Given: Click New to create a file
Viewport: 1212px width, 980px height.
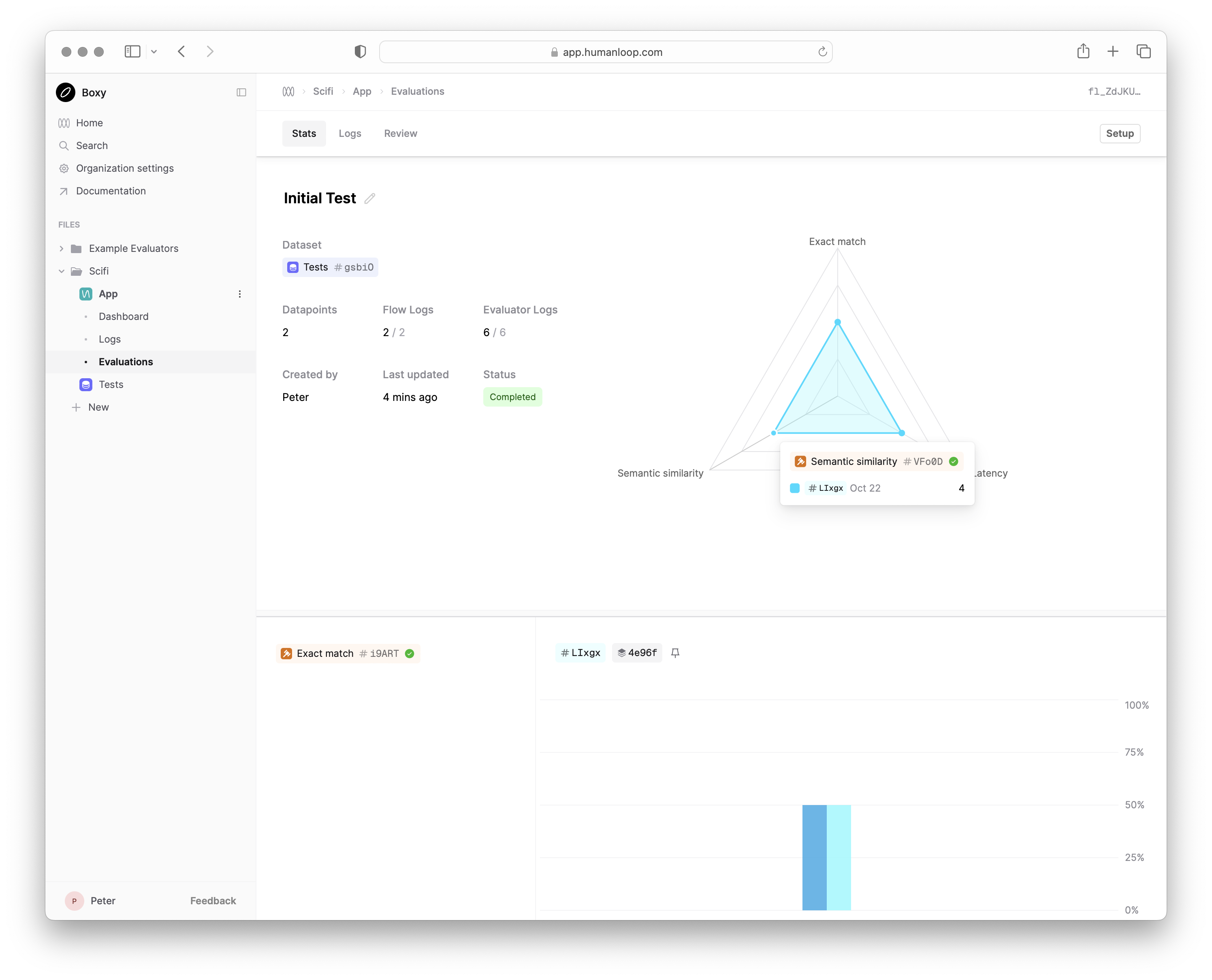Looking at the screenshot, I should 98,407.
